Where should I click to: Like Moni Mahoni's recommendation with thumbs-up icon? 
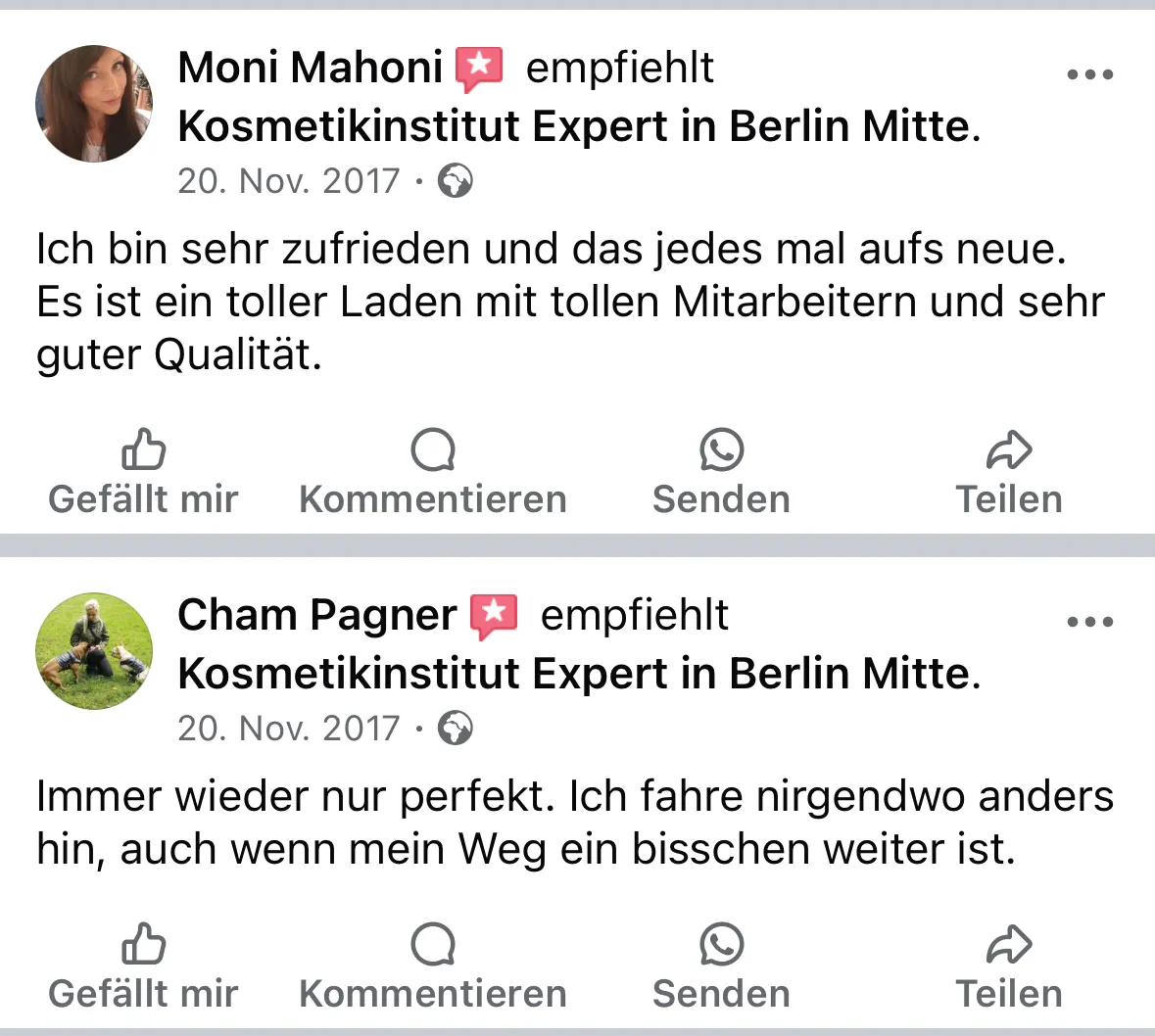click(x=144, y=449)
